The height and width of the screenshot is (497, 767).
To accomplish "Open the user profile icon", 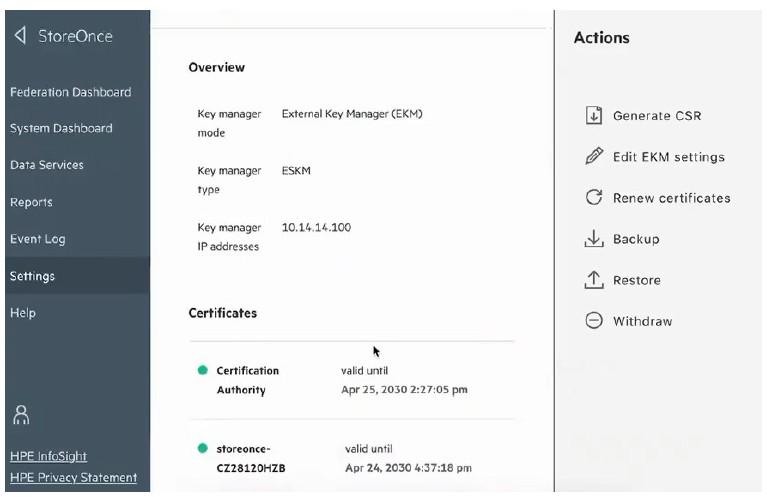I will point(21,415).
